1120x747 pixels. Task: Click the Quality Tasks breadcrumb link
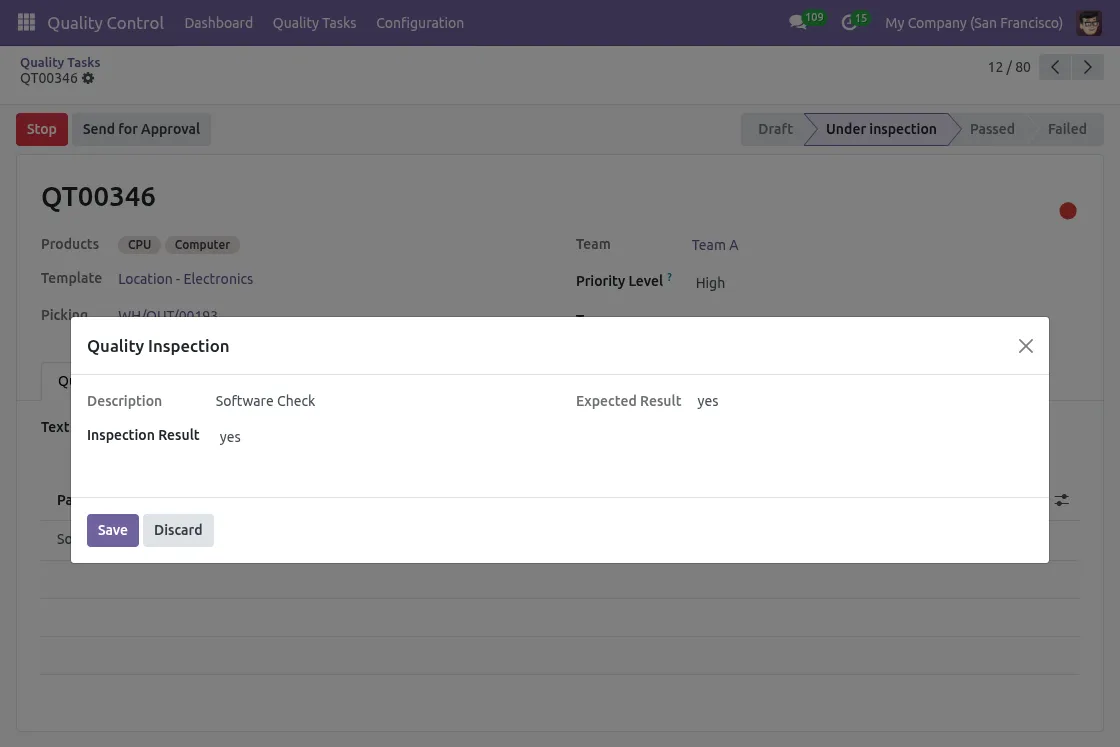tap(60, 62)
